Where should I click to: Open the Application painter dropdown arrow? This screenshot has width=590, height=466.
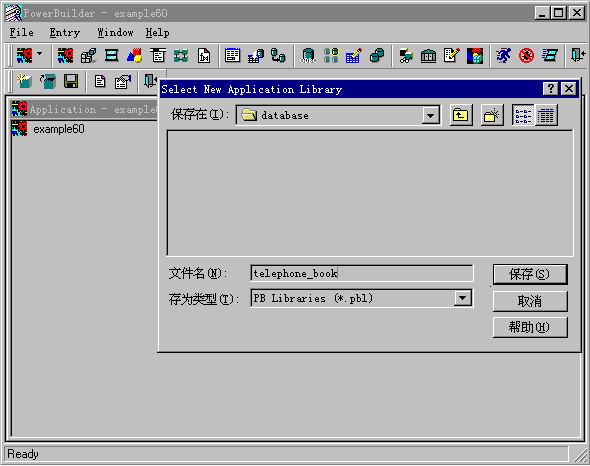pyautogui.click(x=40, y=55)
